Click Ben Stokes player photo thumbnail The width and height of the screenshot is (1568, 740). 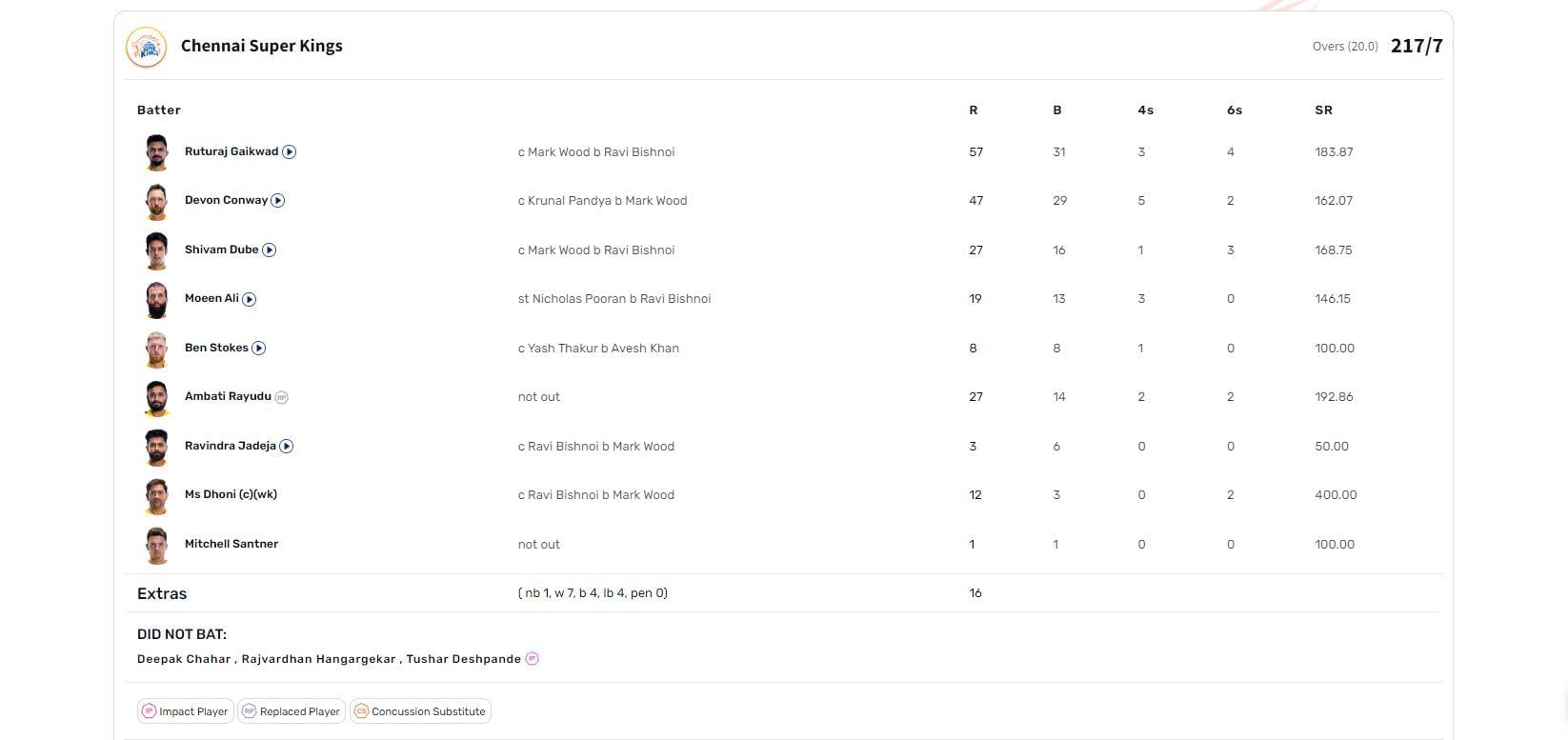click(x=156, y=349)
